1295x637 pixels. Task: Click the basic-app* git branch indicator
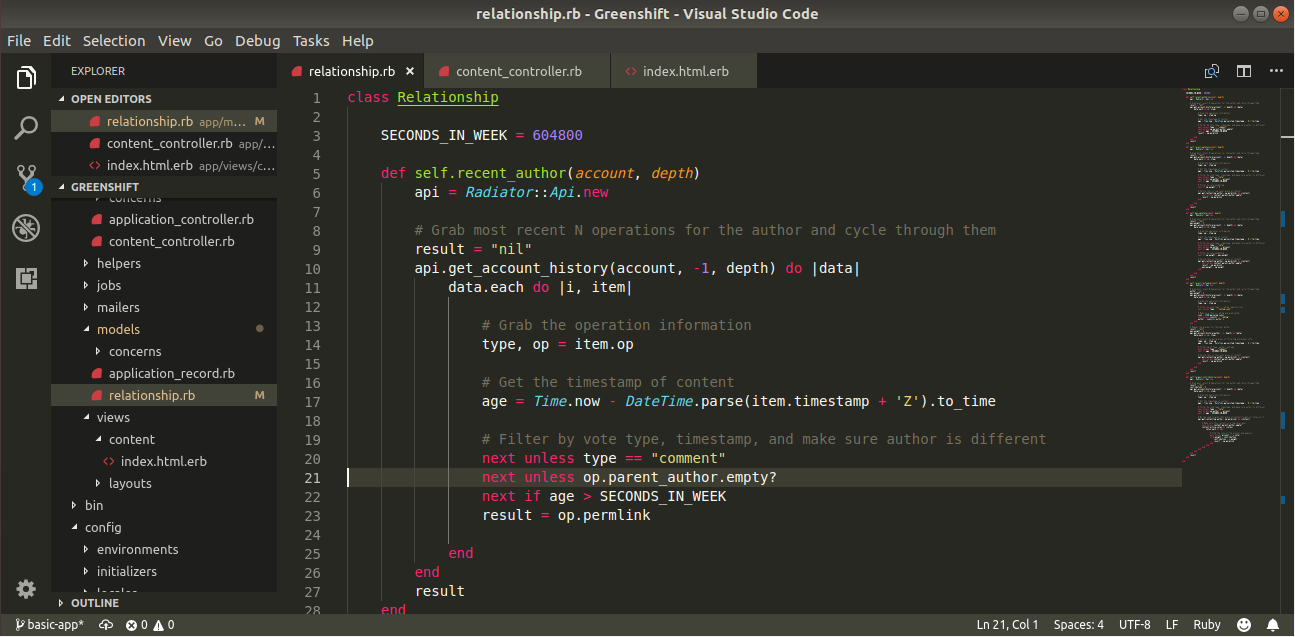(49, 625)
